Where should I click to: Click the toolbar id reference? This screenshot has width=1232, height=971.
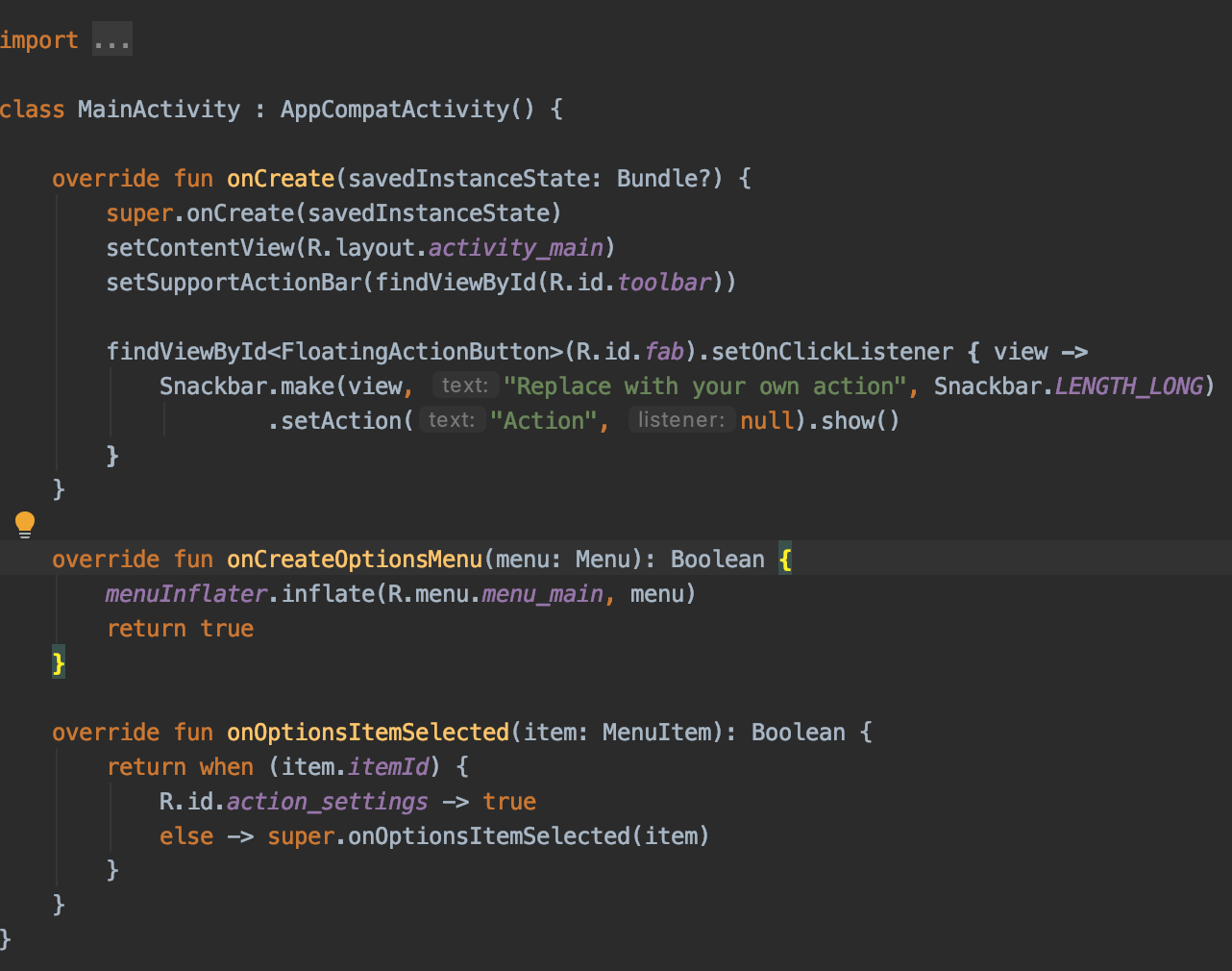tap(663, 282)
